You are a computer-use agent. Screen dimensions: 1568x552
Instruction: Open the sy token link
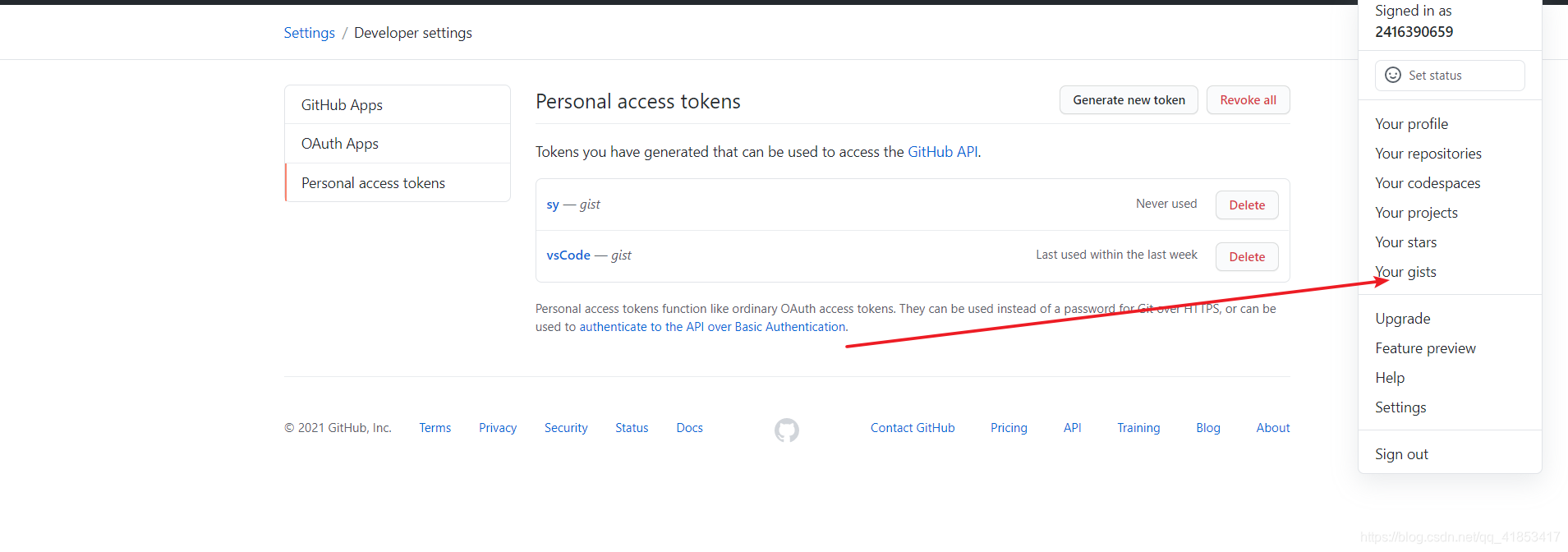[553, 205]
